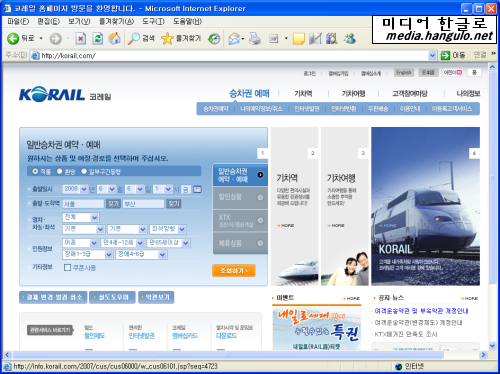Select the 직통 radio option
This screenshot has height=374, width=500.
[x=35, y=171]
